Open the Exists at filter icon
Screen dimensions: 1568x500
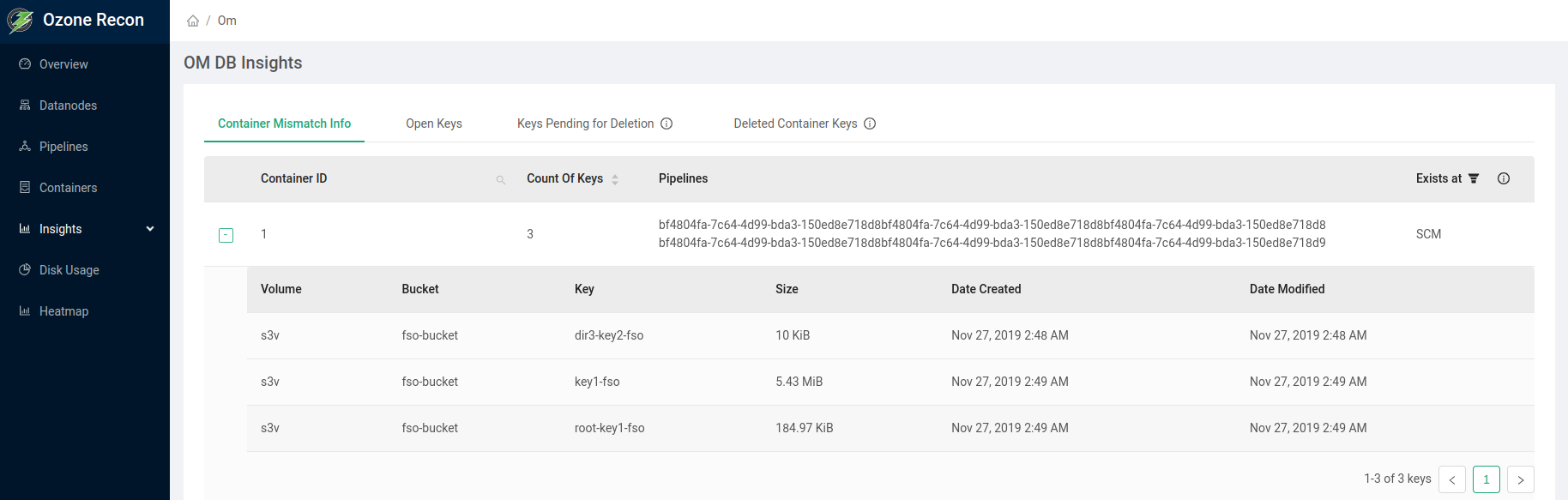[1474, 178]
